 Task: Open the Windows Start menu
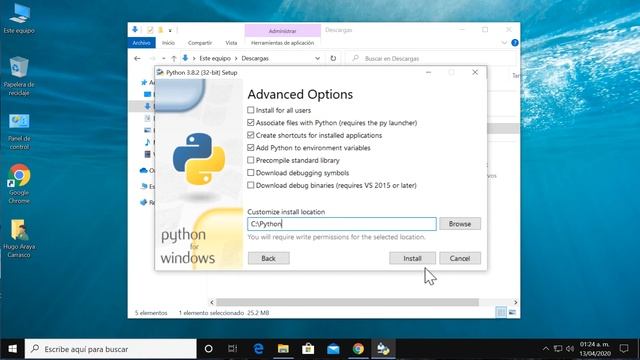(12, 349)
